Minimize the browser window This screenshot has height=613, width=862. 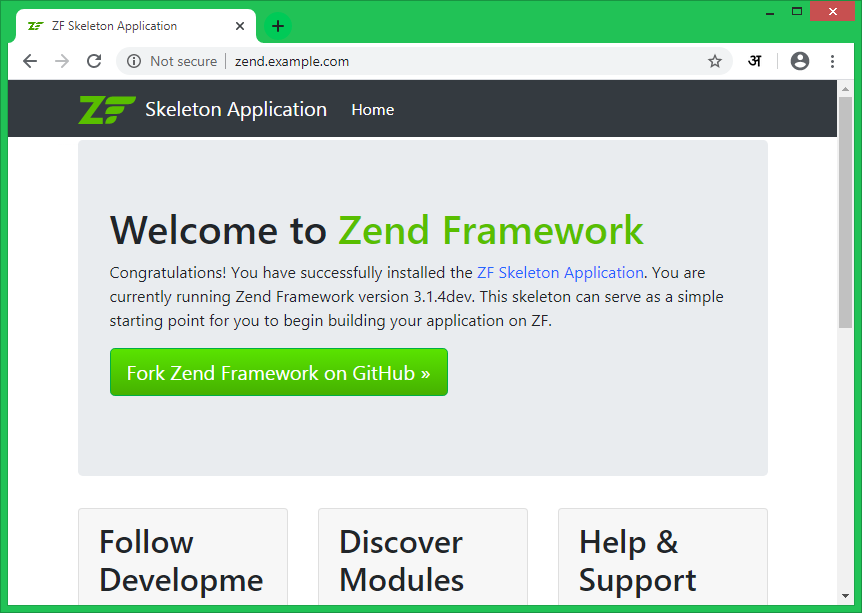click(770, 12)
